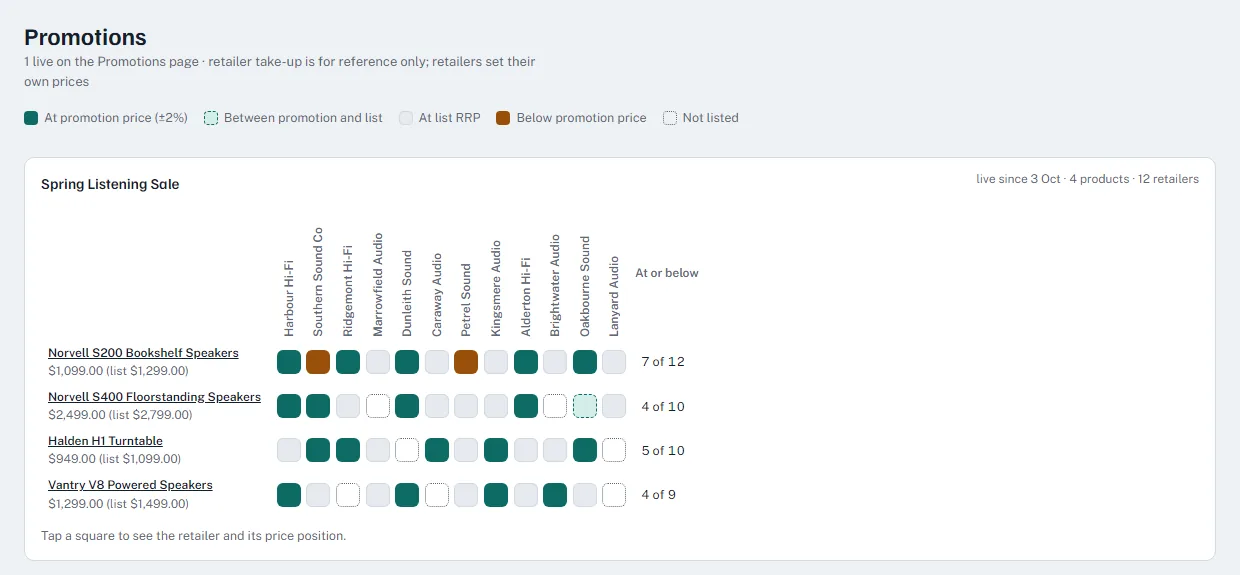
Task: Tap Ridgemont Hi-Fi square for Vantry V8
Action: pyautogui.click(x=348, y=494)
